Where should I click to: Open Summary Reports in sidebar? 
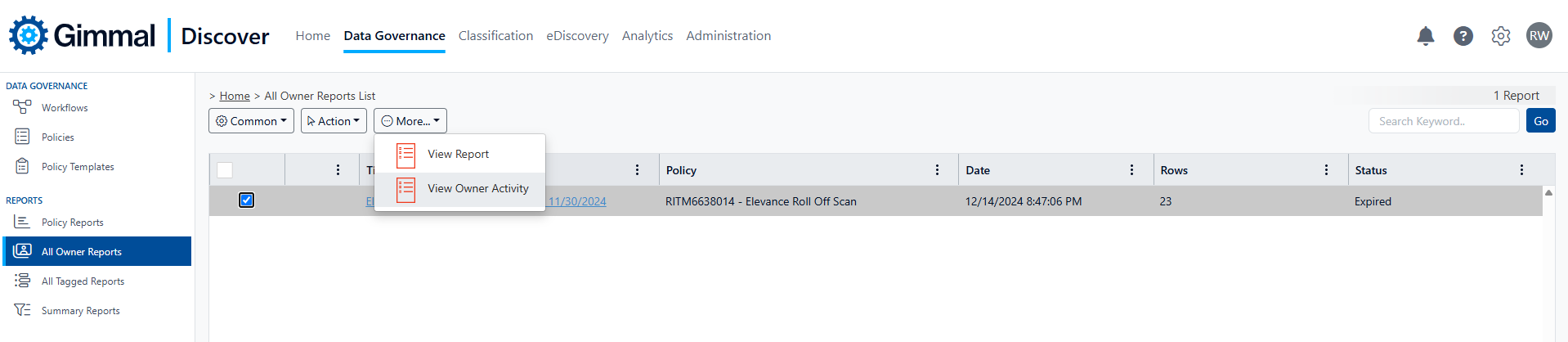80,311
